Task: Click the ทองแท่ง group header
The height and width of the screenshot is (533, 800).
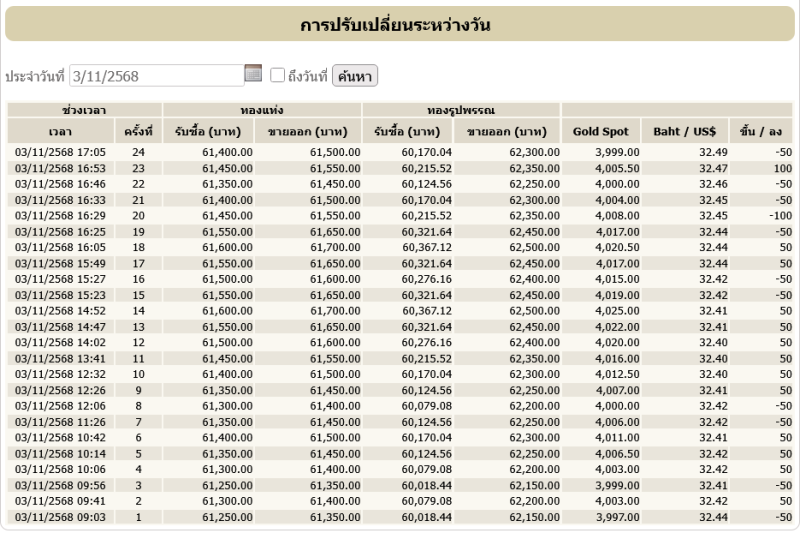Action: click(262, 109)
